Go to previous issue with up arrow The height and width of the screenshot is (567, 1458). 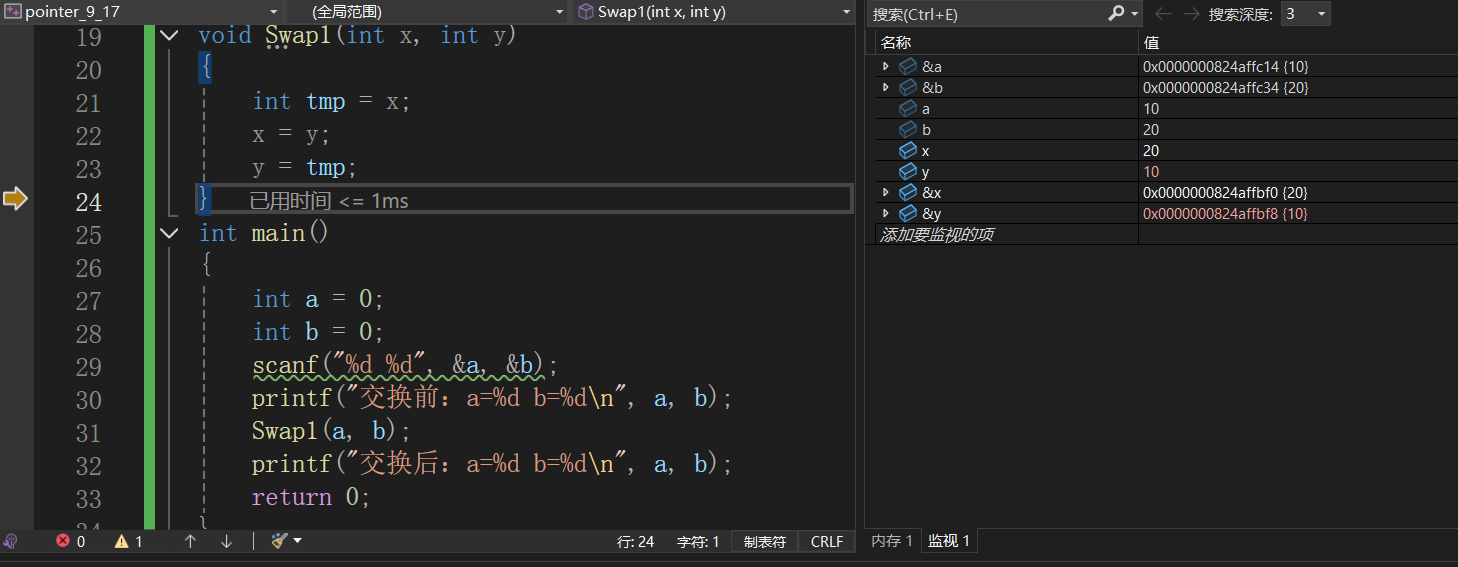point(190,541)
